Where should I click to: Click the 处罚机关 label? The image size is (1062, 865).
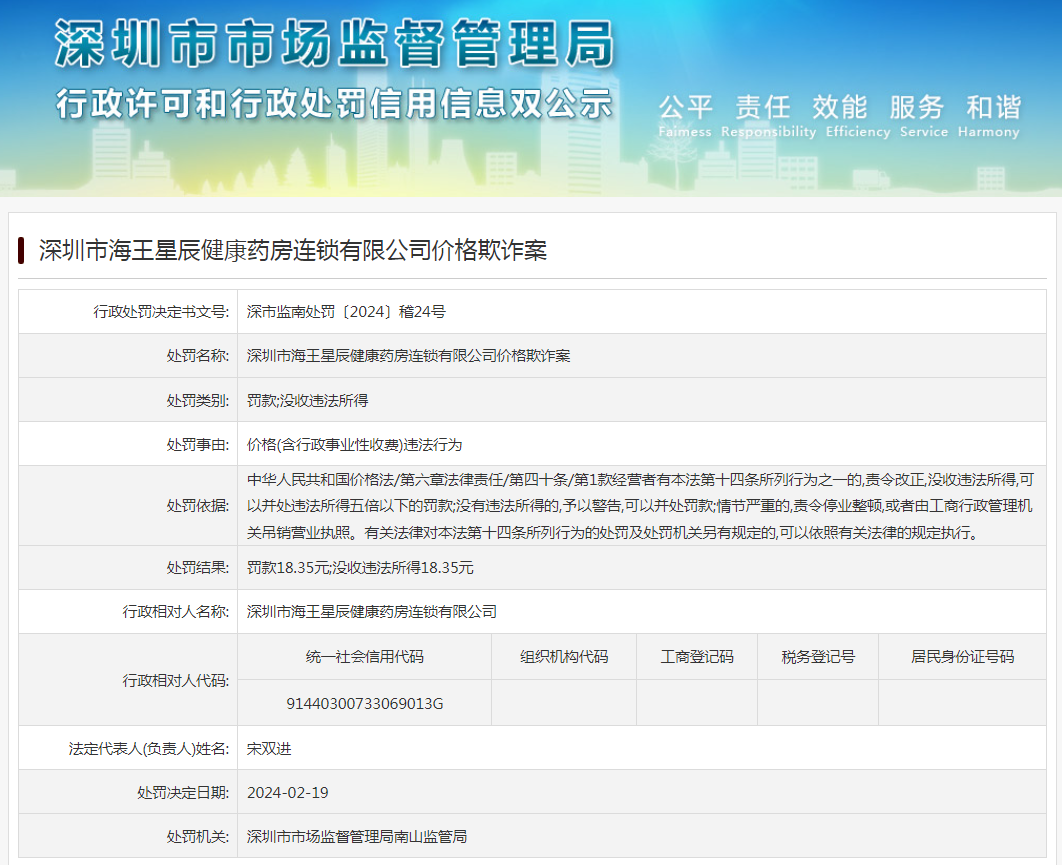pyautogui.click(x=198, y=837)
